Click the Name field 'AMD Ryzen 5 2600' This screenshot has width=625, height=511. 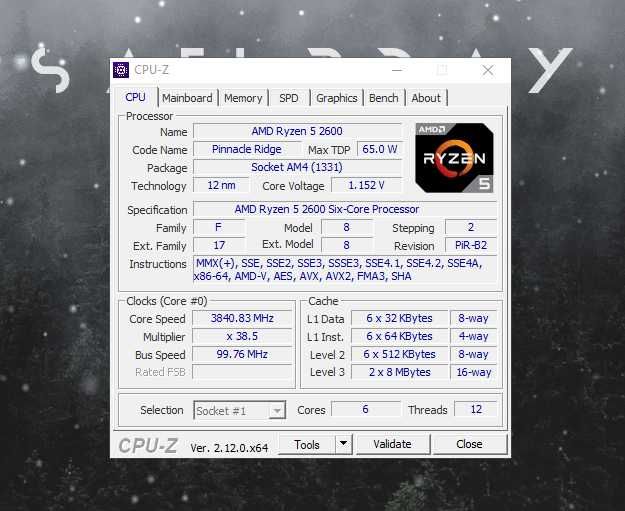[297, 131]
